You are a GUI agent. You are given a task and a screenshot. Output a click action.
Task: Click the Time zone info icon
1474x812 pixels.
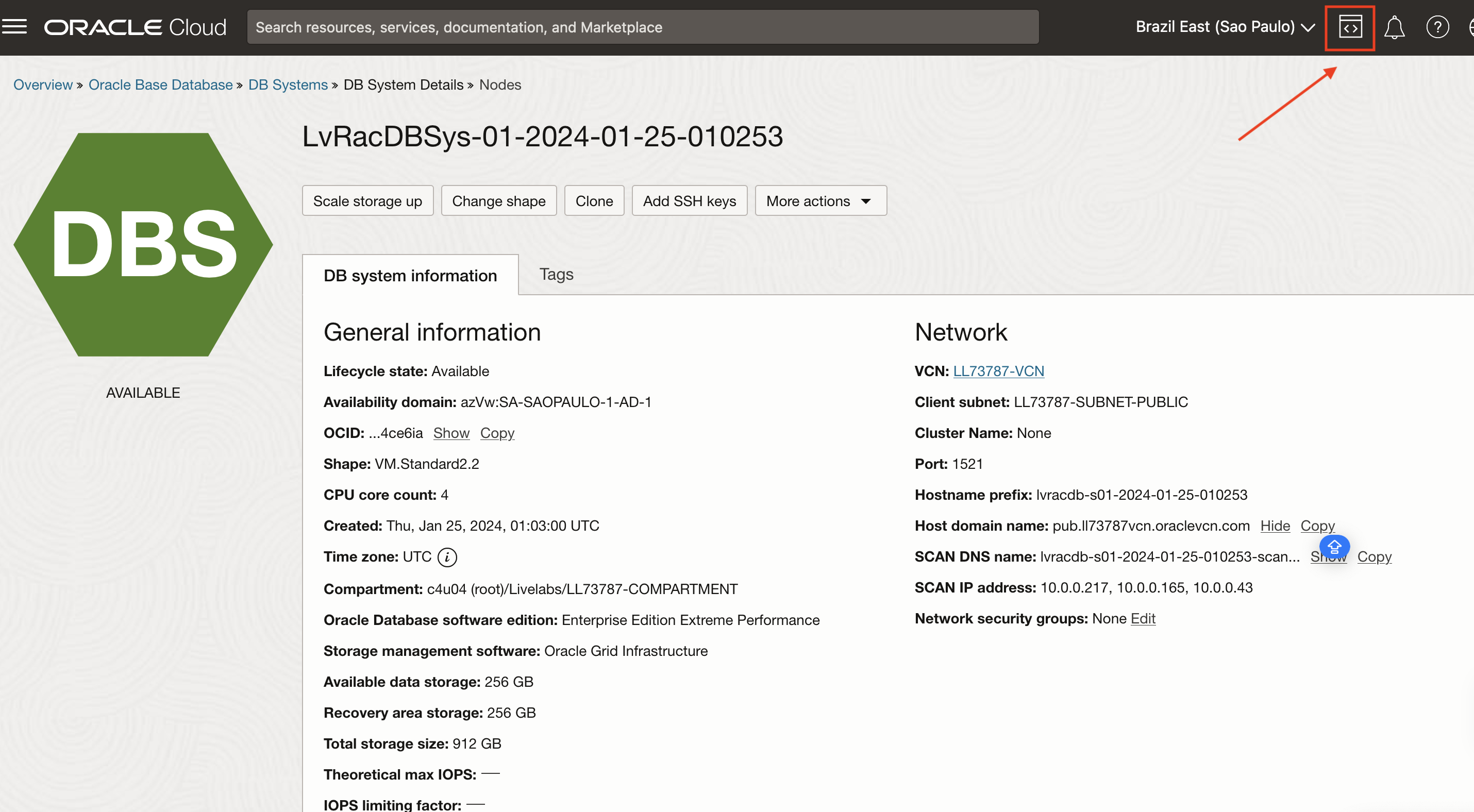point(447,557)
